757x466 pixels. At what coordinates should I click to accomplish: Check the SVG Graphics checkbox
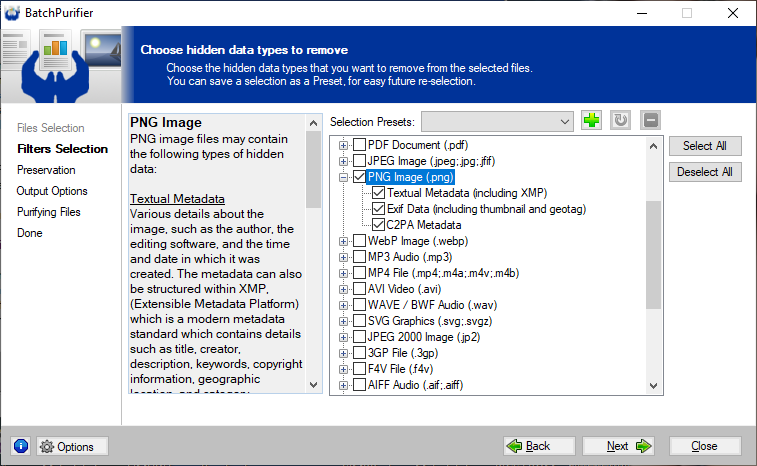click(x=359, y=321)
